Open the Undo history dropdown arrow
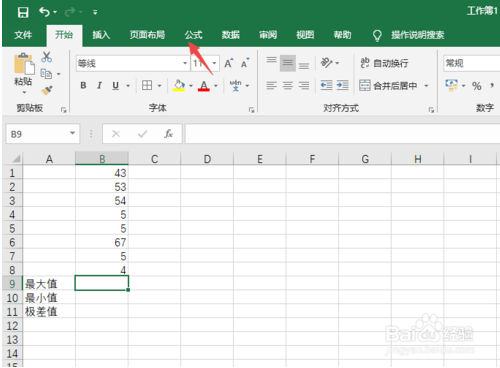 tap(55, 12)
